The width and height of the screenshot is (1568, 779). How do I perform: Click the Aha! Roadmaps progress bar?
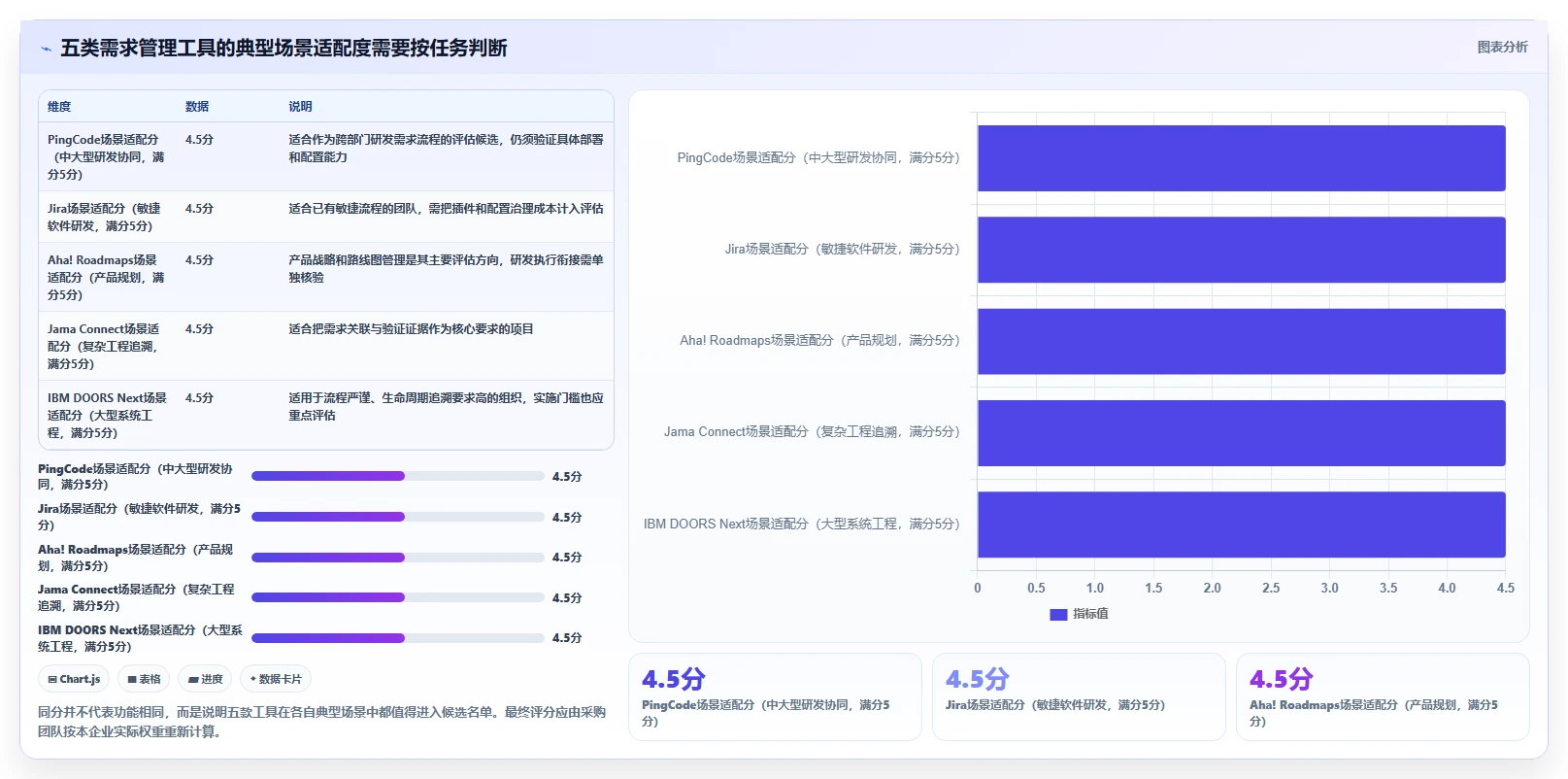click(398, 558)
